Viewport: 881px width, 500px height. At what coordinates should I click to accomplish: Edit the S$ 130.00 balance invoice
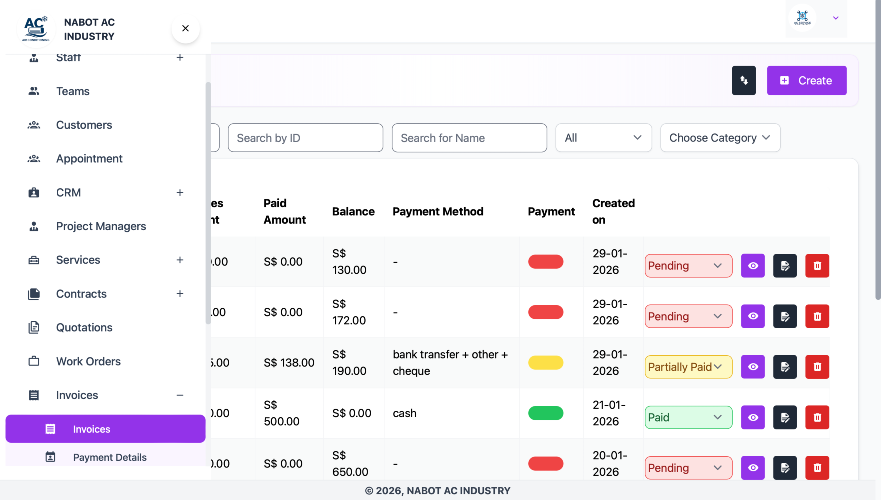(785, 266)
